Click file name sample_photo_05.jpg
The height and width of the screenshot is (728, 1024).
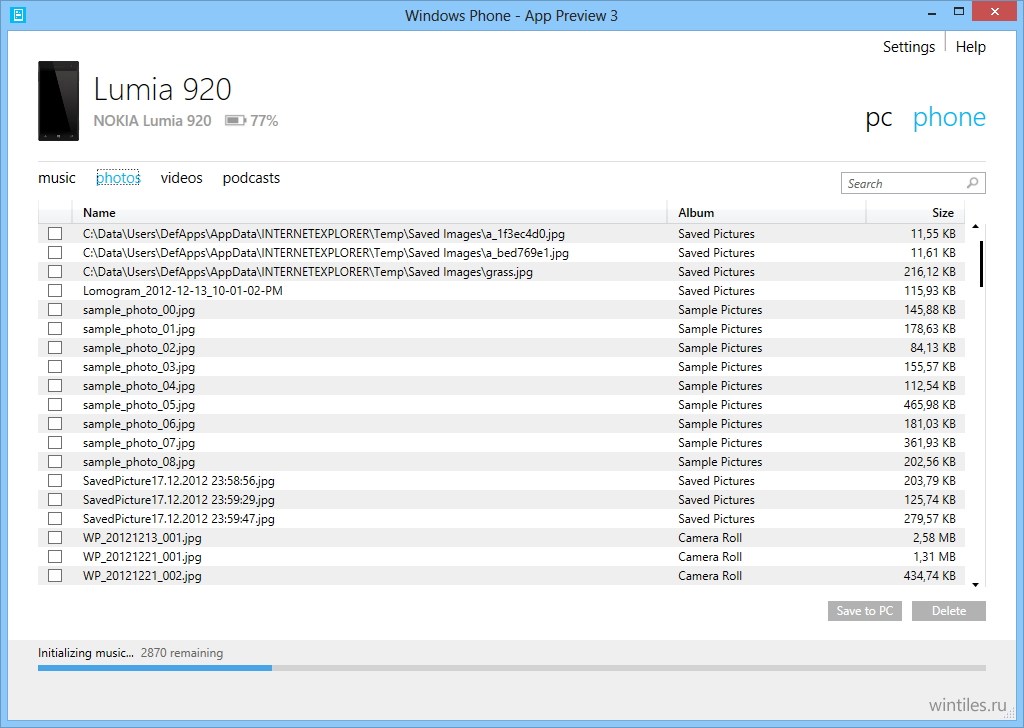(x=139, y=405)
